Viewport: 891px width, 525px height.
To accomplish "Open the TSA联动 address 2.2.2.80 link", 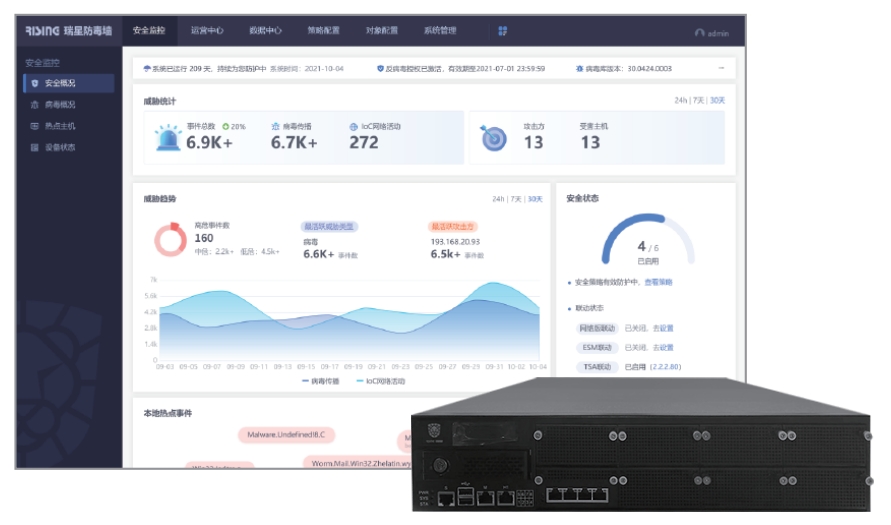I will point(665,367).
